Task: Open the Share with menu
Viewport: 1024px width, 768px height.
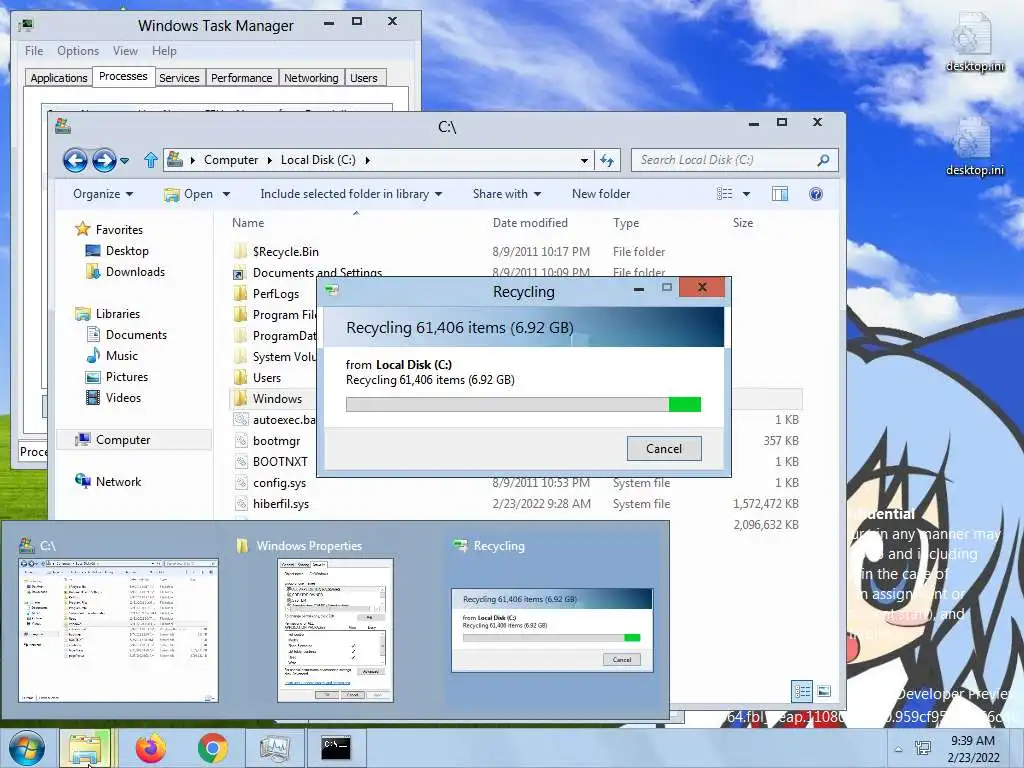Action: click(507, 194)
